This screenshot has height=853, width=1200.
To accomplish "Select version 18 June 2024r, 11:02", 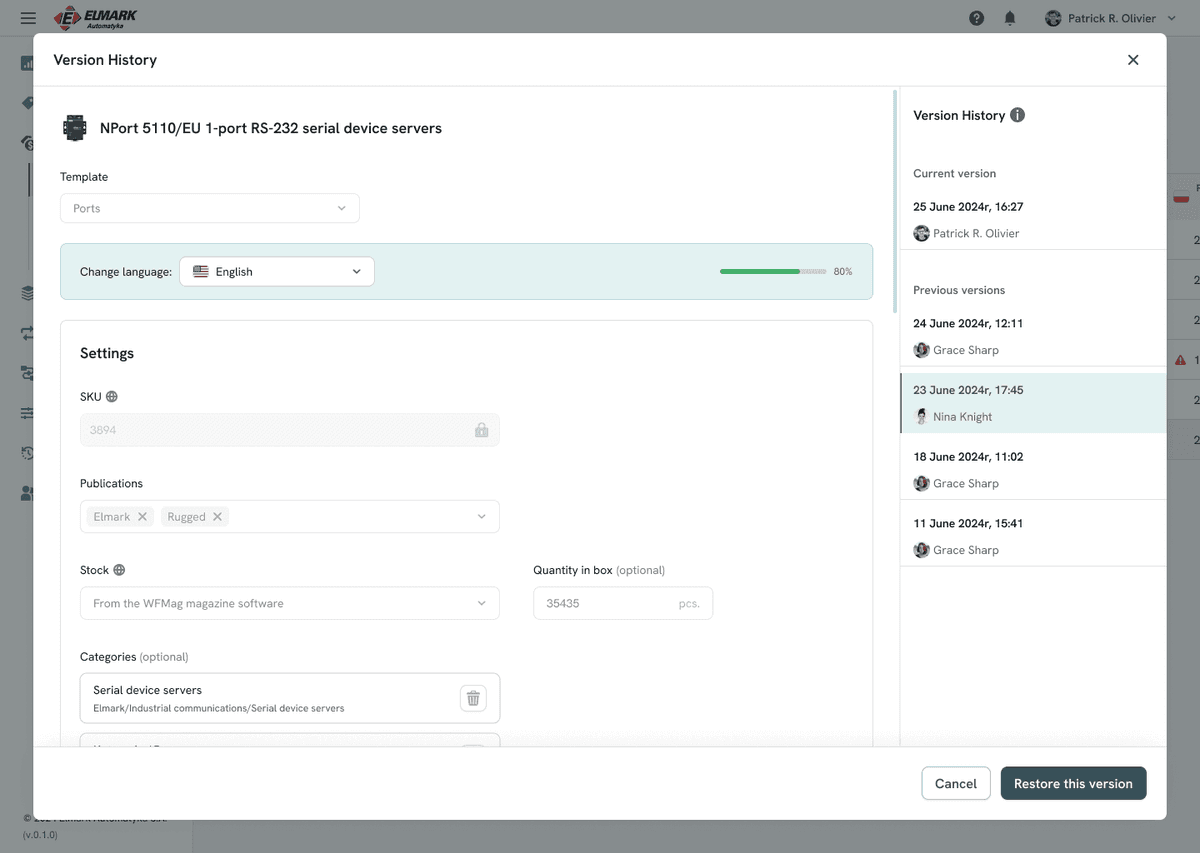I will click(x=1033, y=470).
